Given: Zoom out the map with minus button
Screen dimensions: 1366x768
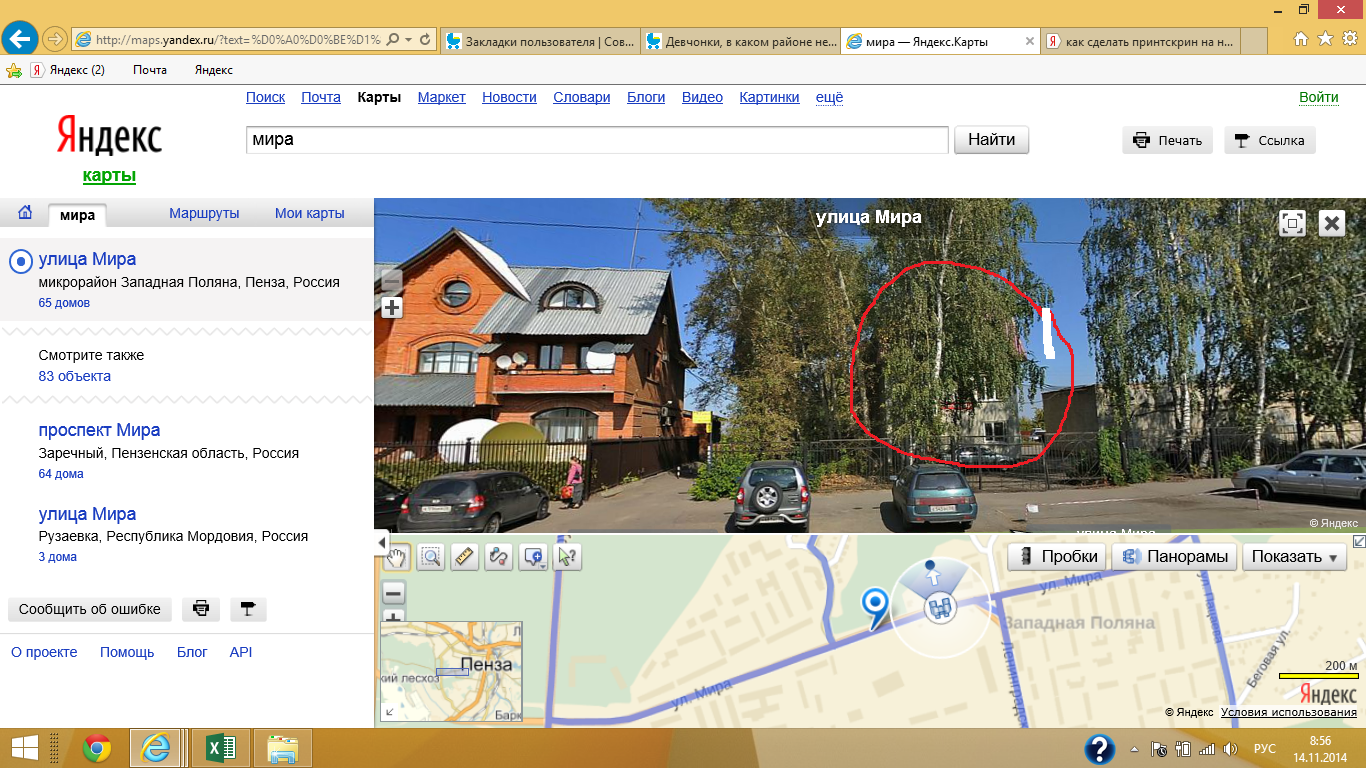Looking at the screenshot, I should pos(394,592).
